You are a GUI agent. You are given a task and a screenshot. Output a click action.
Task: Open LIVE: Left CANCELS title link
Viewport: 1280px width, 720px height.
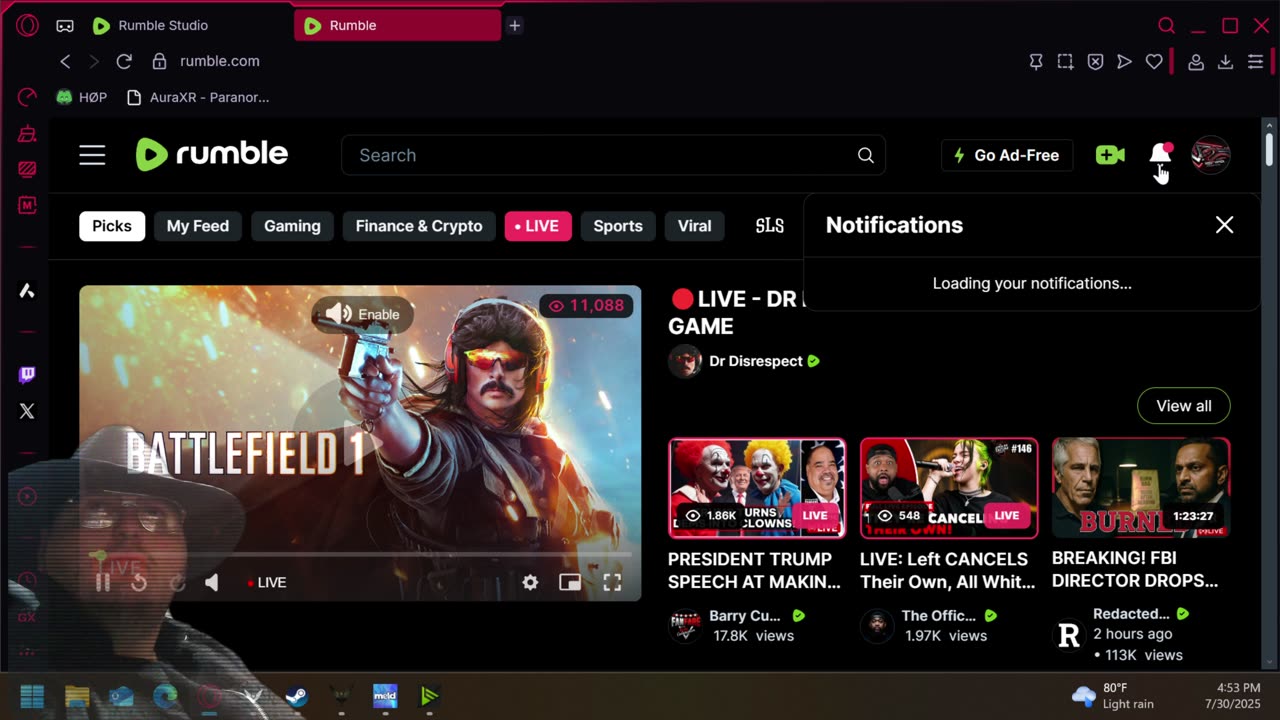tap(947, 570)
